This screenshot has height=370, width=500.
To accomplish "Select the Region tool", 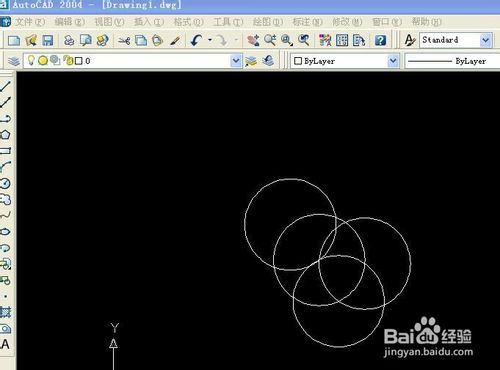I will coord(5,329).
